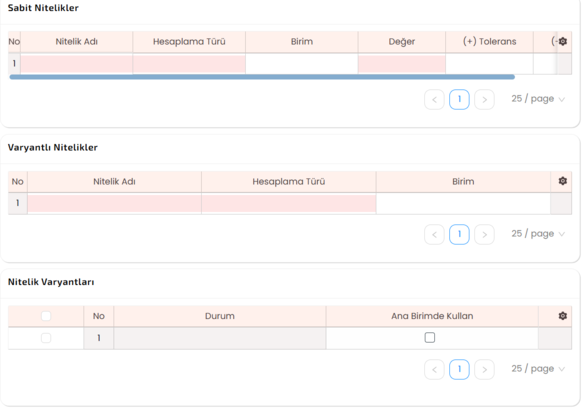This screenshot has height=408, width=583.
Task: Open settings gear in Varyantlı Nitelikler table
Action: coord(563,181)
